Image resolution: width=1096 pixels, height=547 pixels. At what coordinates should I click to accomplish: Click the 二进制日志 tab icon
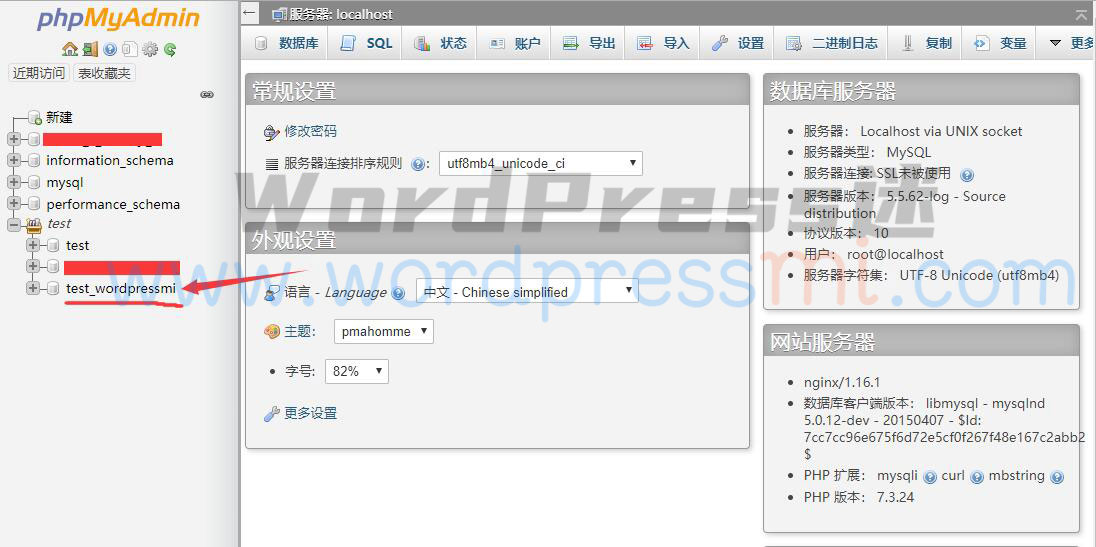point(794,43)
